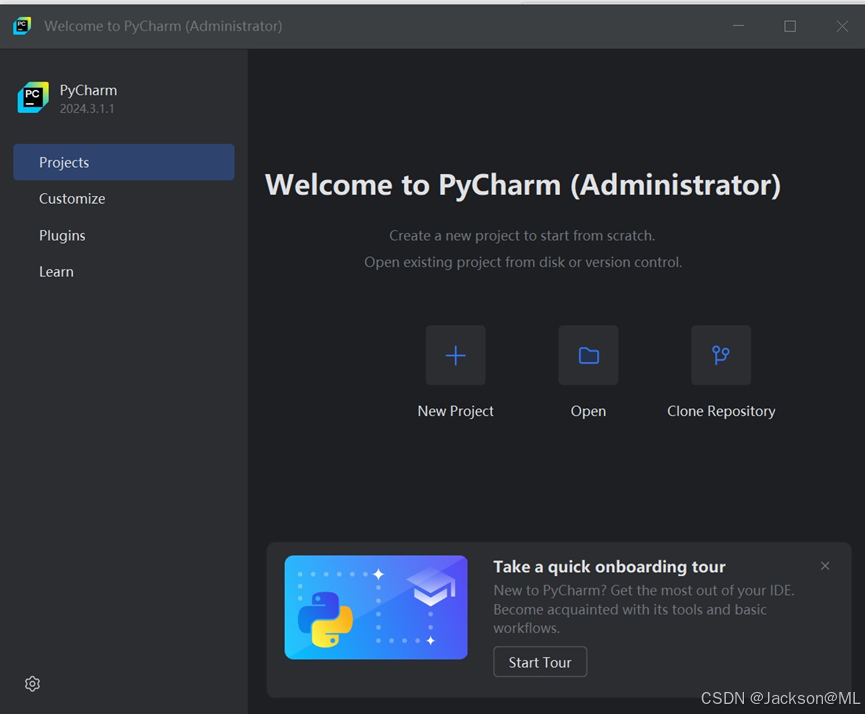Select the Projects tab
The width and height of the screenshot is (865, 714).
(124, 162)
